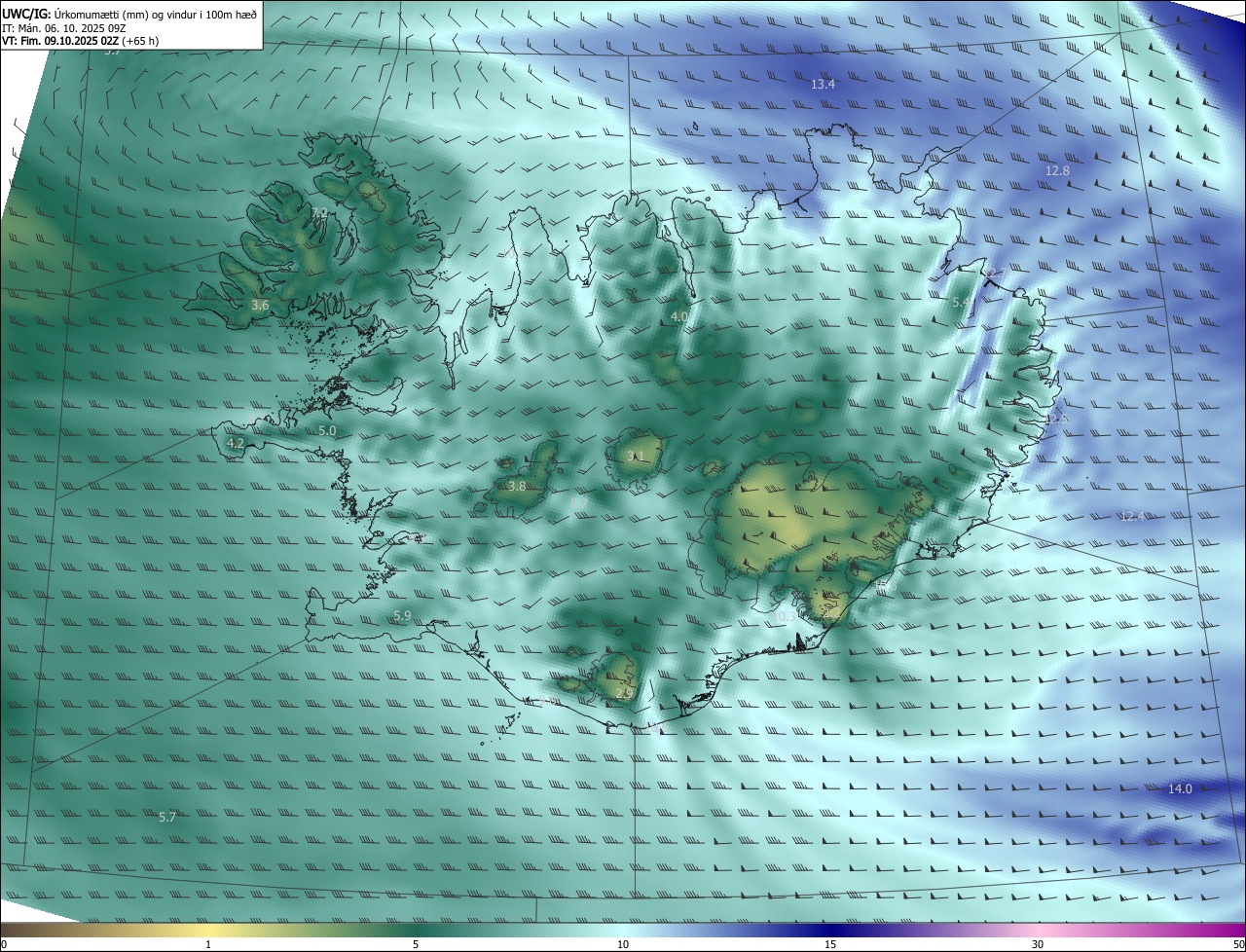Screen dimensions: 1246x952
Task: Click the magenta section of the color scale
Action: (x=1207, y=931)
